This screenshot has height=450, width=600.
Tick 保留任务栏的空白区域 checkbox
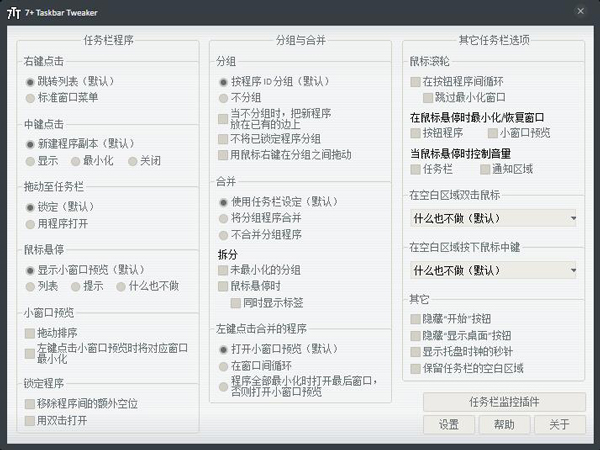click(415, 369)
